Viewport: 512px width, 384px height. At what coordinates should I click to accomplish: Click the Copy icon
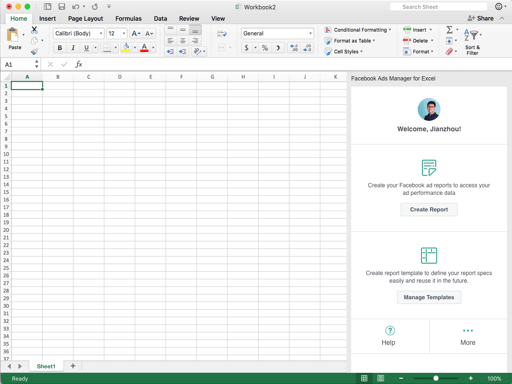tap(34, 41)
